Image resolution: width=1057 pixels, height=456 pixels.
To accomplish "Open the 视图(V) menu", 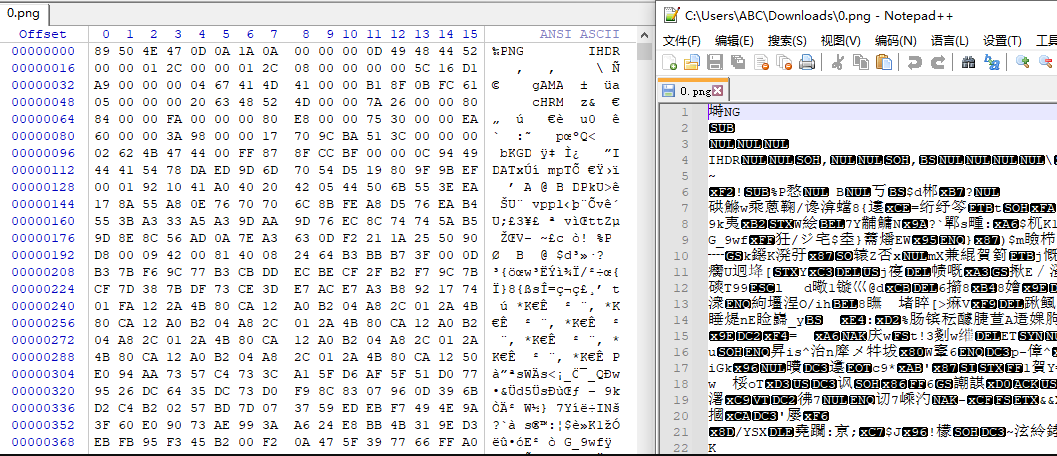I will (x=840, y=41).
